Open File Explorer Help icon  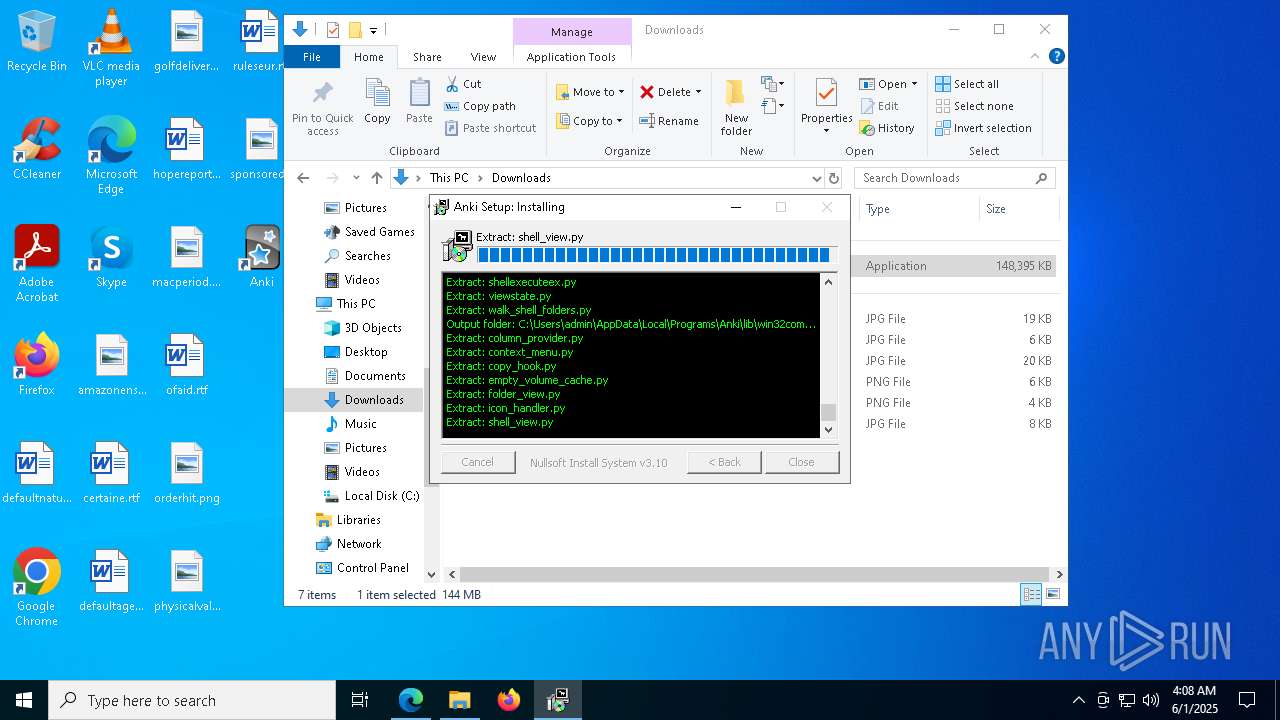[x=1056, y=57]
